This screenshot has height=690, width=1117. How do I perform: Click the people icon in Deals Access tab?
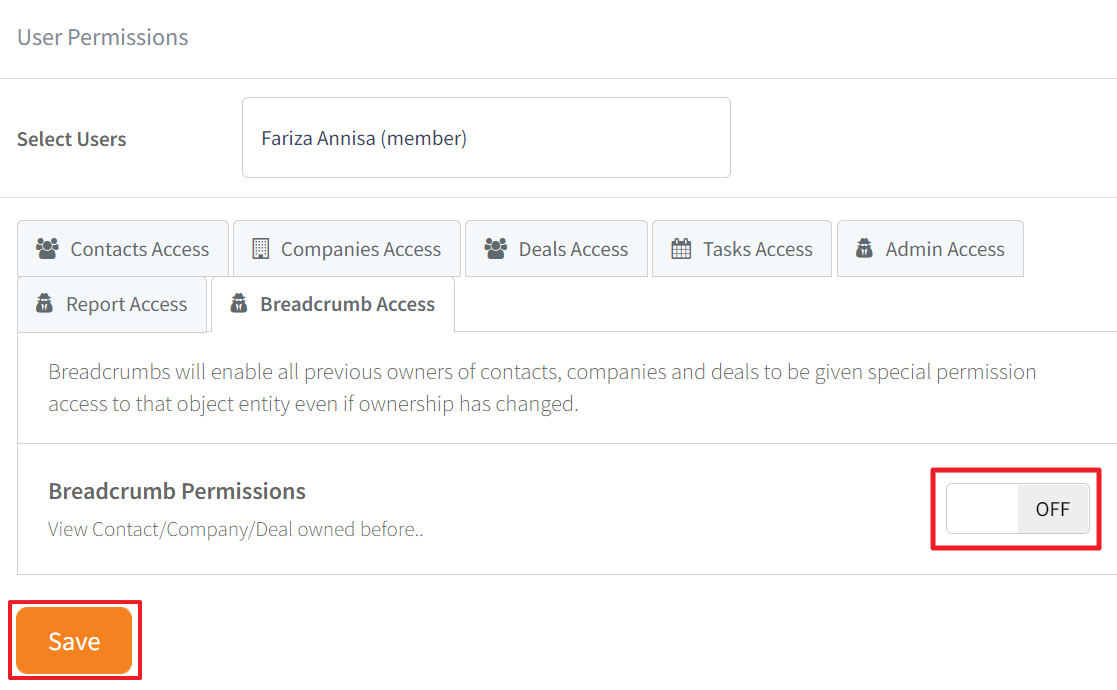click(496, 249)
